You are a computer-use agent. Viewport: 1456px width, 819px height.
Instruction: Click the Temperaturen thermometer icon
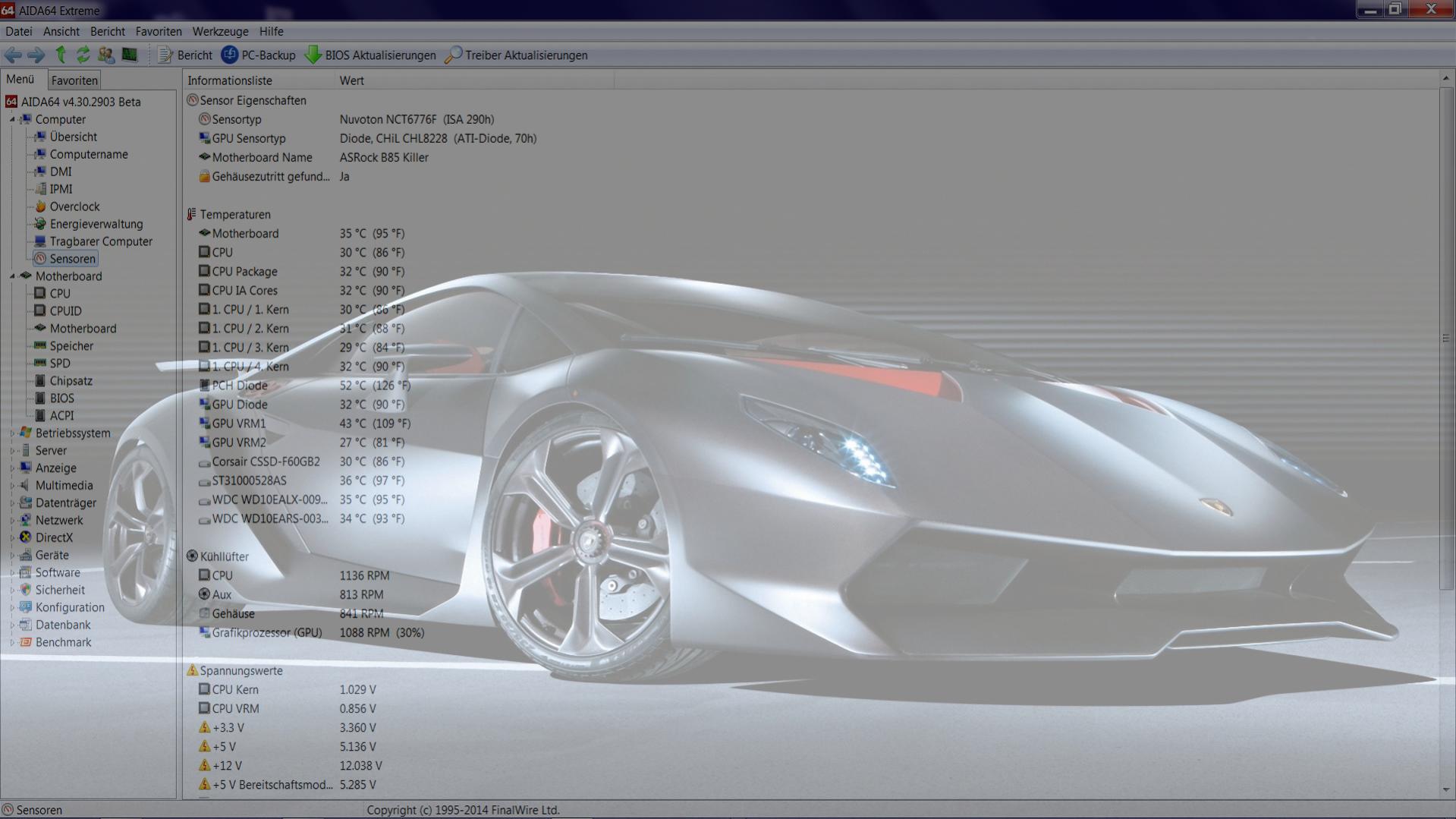(x=192, y=215)
